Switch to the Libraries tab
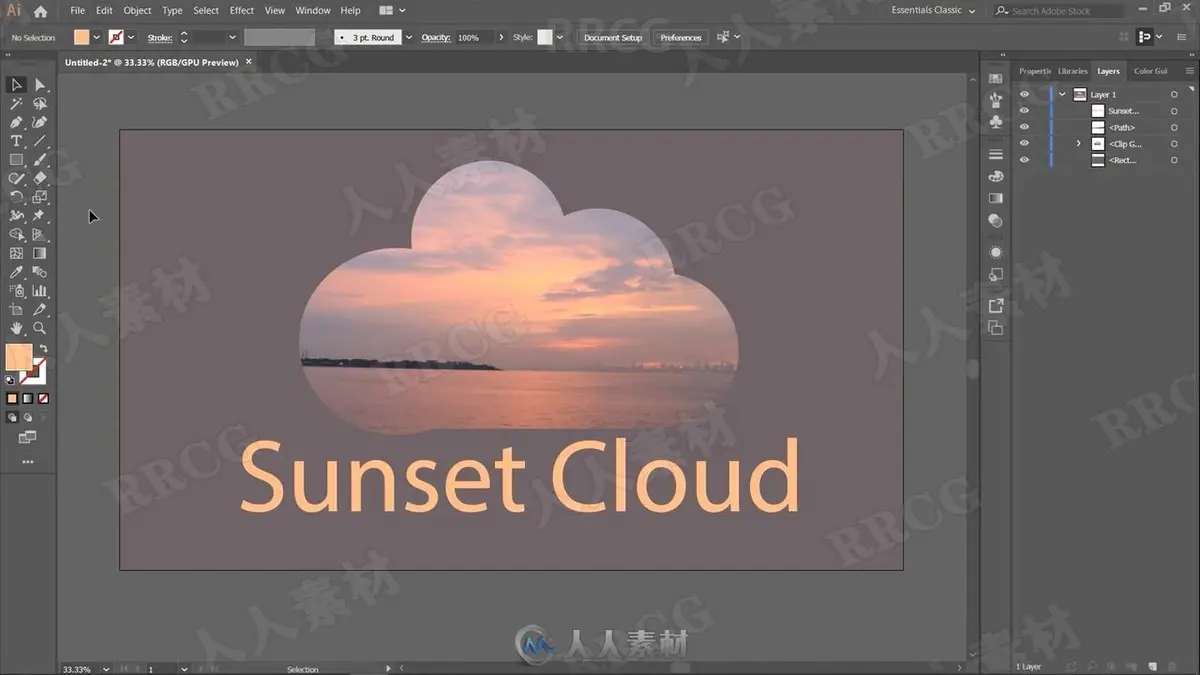This screenshot has width=1200, height=675. (1072, 71)
